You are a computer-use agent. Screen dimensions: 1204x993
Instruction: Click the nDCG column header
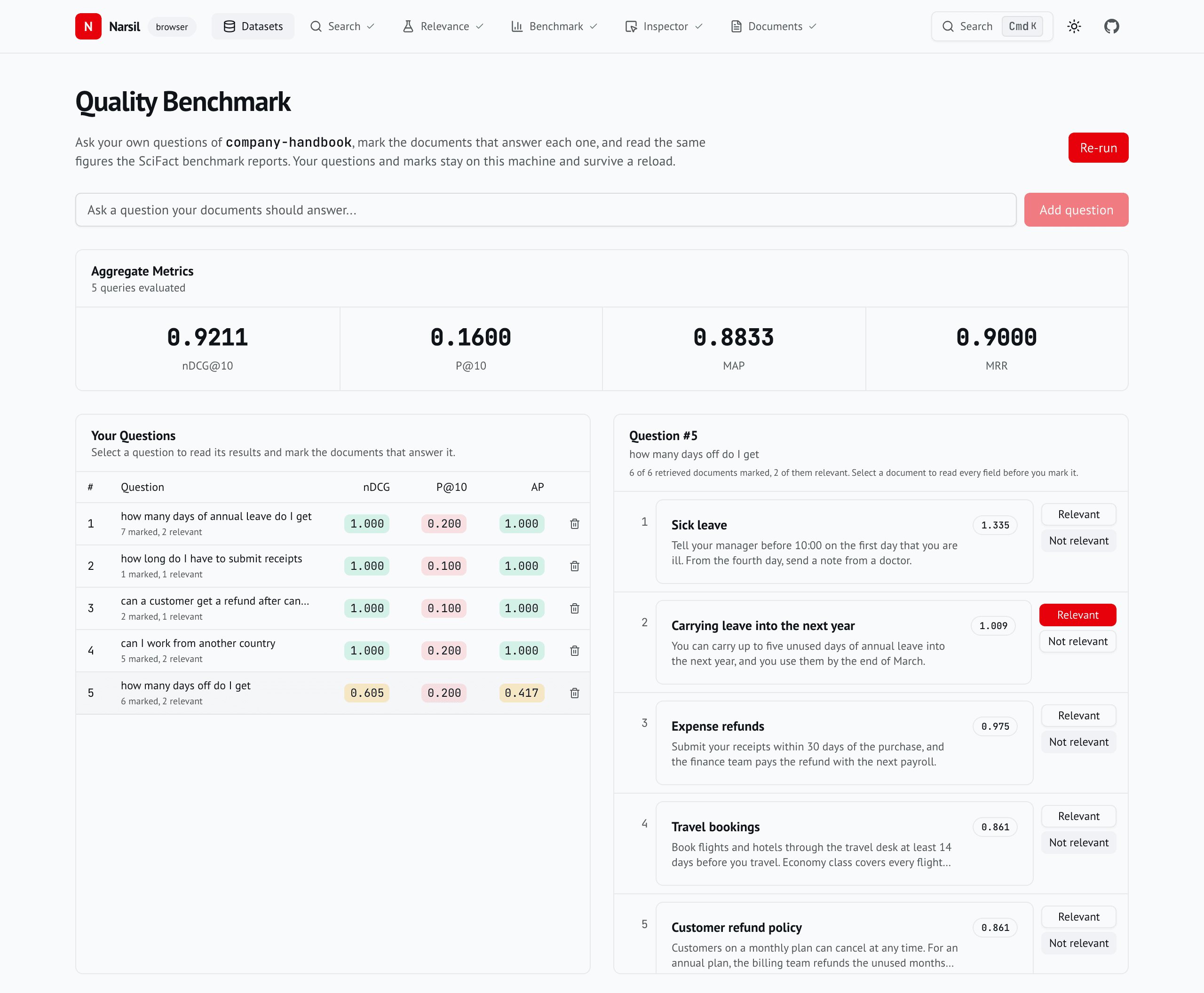click(376, 488)
